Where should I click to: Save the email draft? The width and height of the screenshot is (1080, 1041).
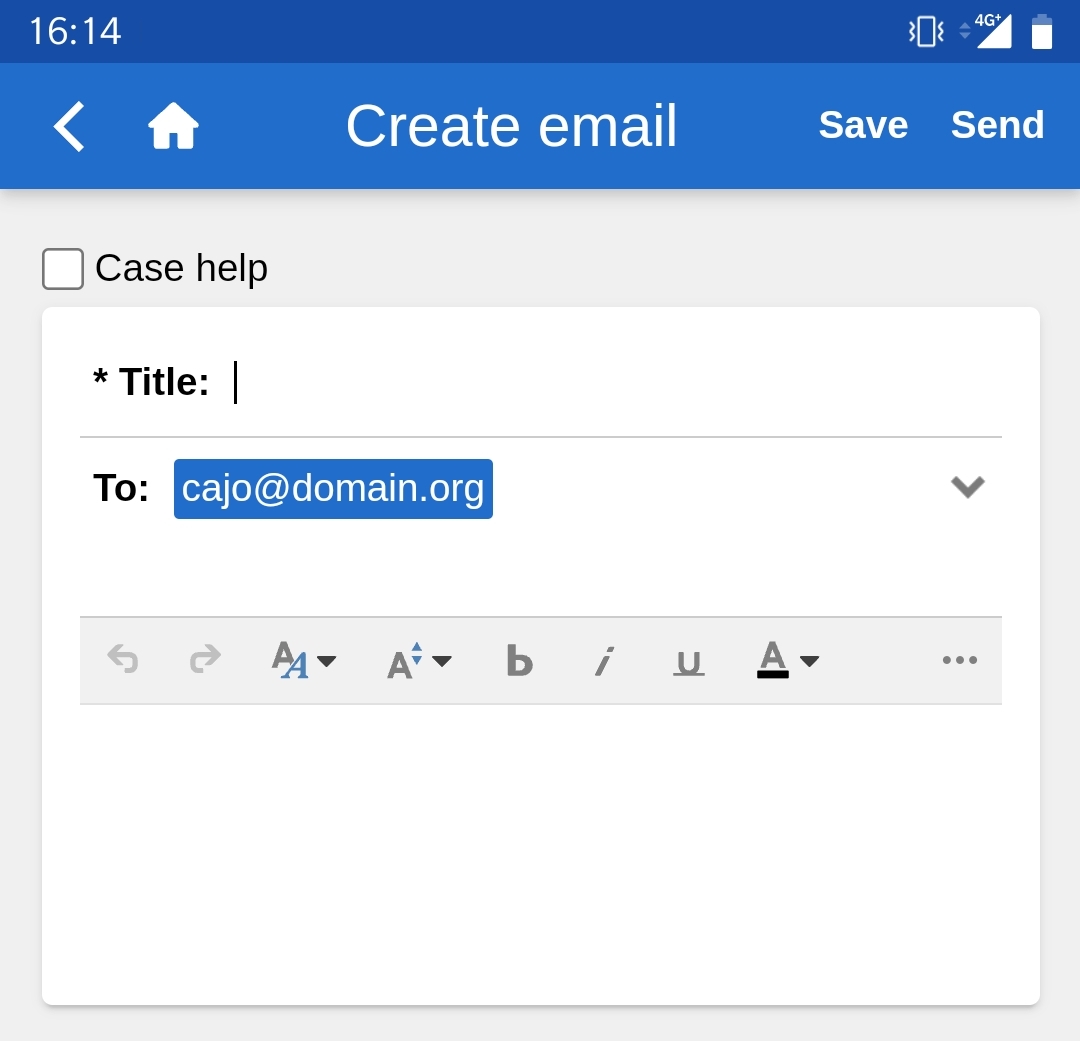(x=863, y=126)
